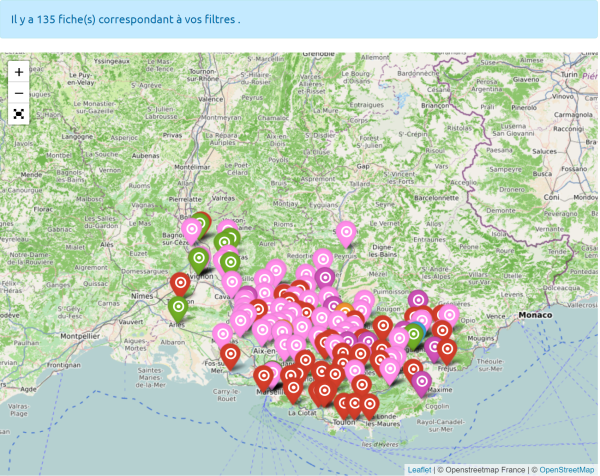
Task: Zoom out of the map
Action: tap(19, 93)
